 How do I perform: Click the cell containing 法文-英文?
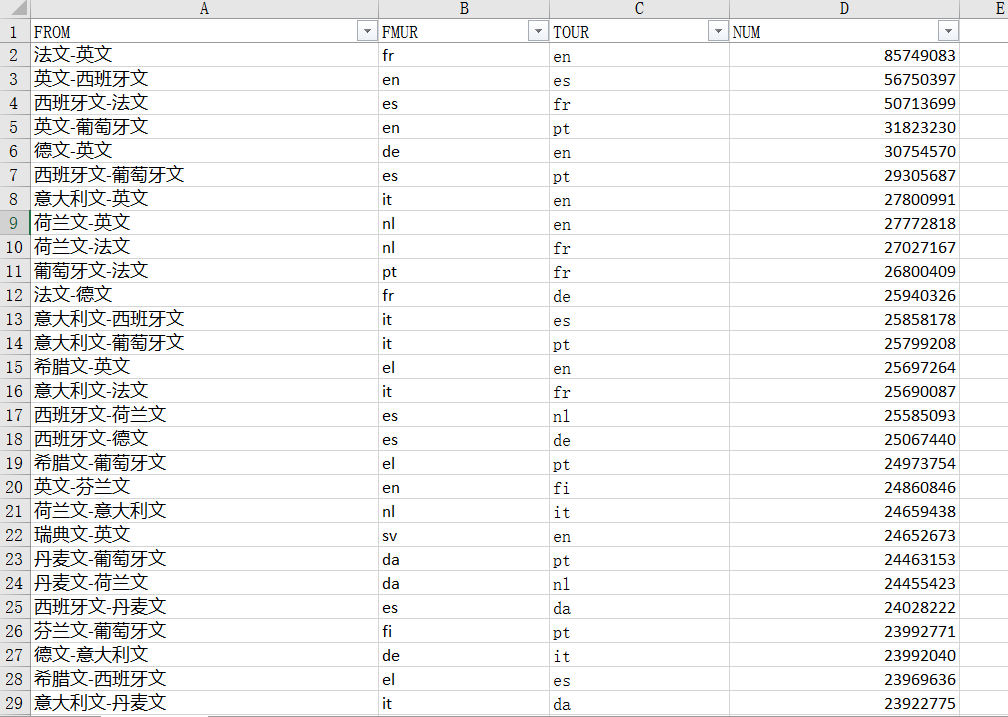point(73,55)
